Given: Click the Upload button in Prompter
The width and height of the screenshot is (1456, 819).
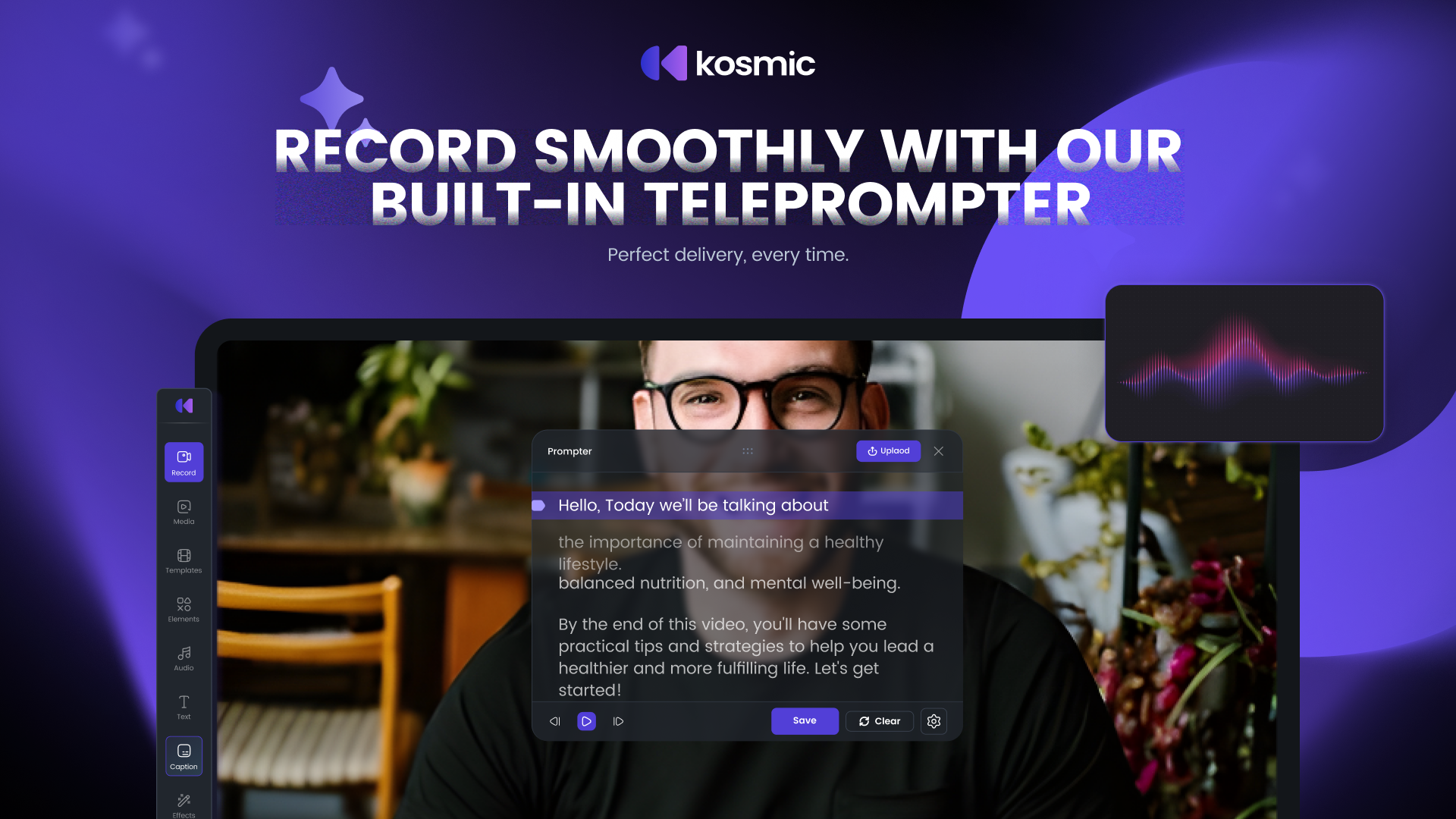Looking at the screenshot, I should coord(887,451).
